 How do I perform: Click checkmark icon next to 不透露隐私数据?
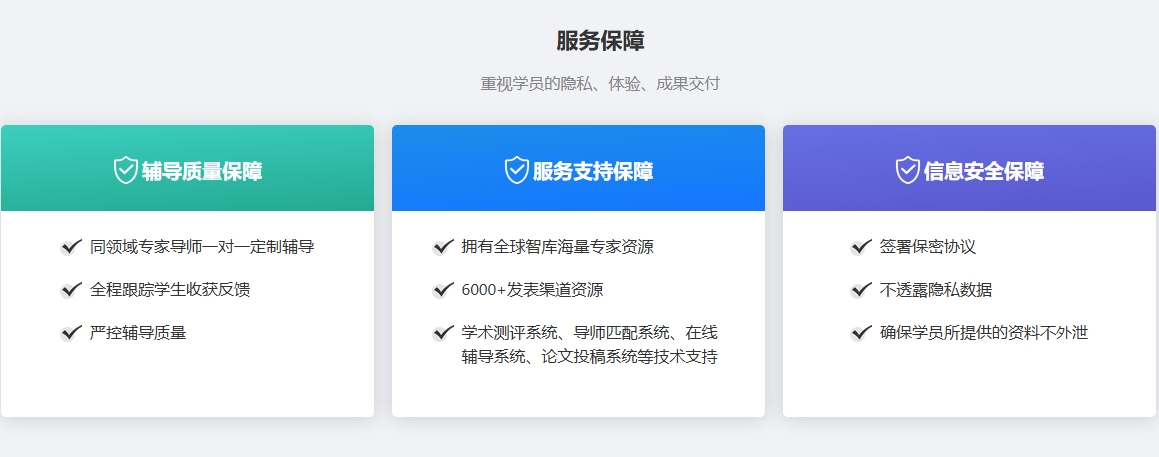pyautogui.click(x=861, y=290)
